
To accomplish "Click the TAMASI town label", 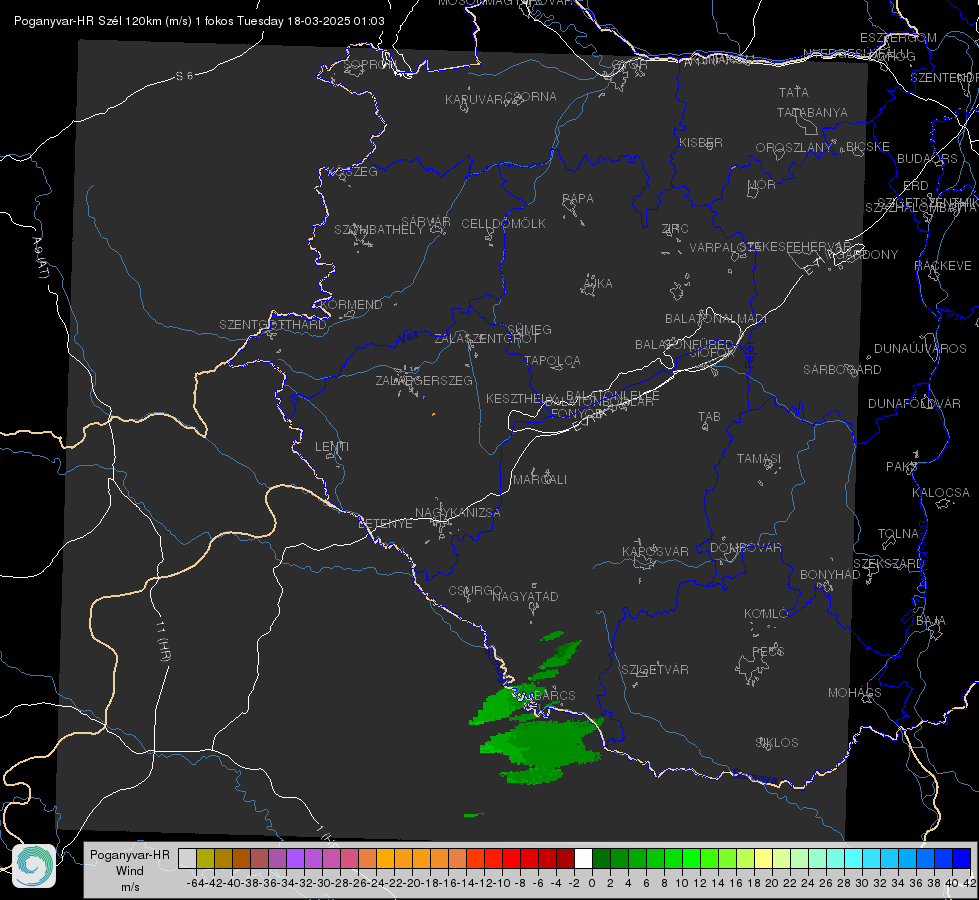I will 759,458.
